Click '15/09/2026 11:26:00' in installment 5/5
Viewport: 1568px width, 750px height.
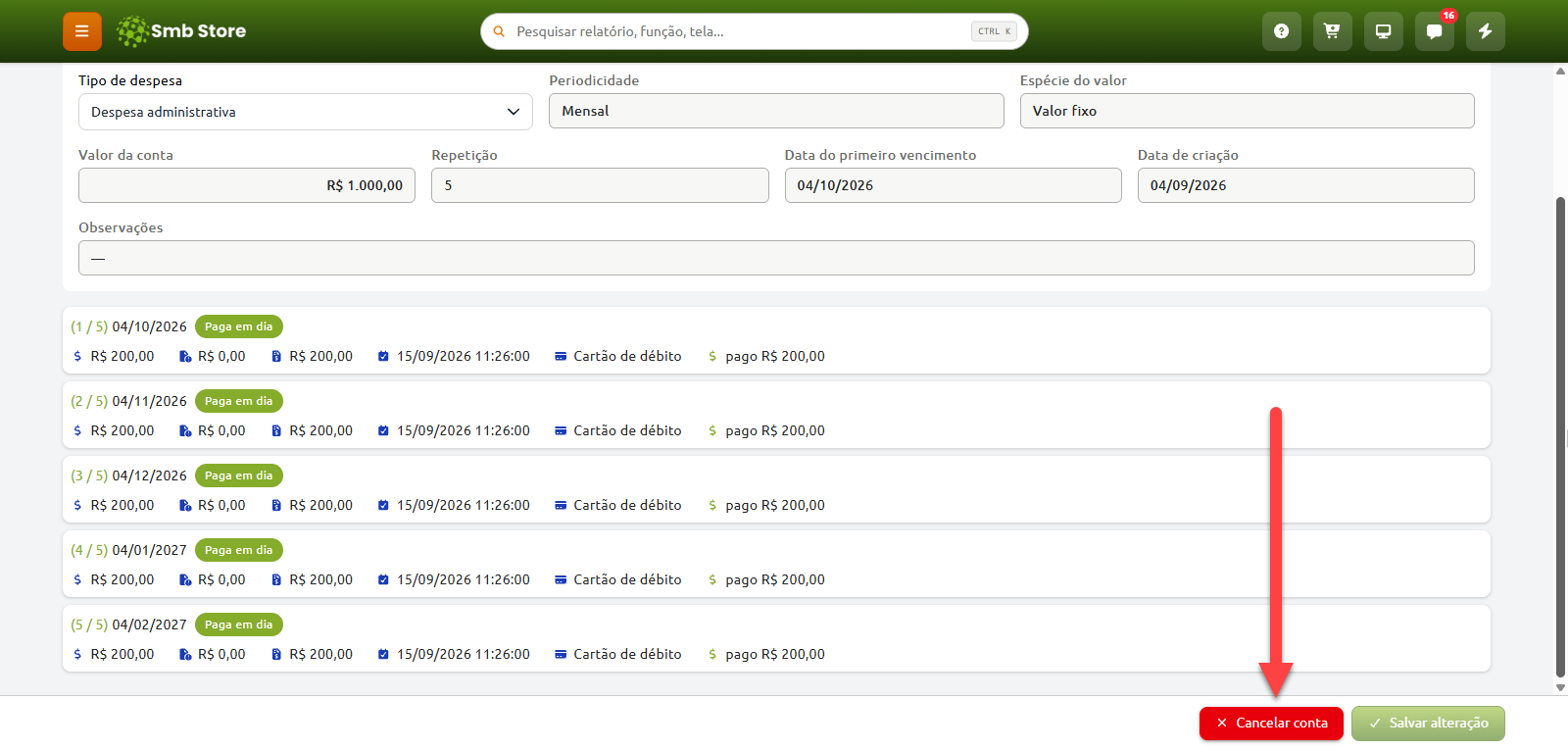pos(464,655)
